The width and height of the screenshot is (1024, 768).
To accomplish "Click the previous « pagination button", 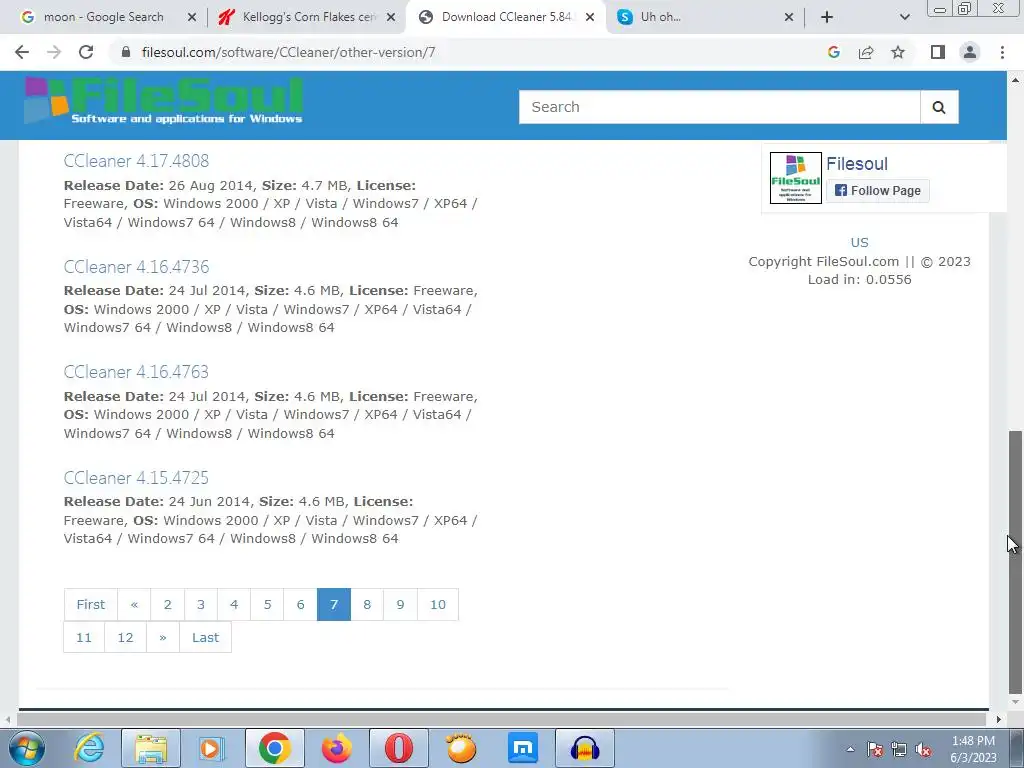I will tap(134, 605).
